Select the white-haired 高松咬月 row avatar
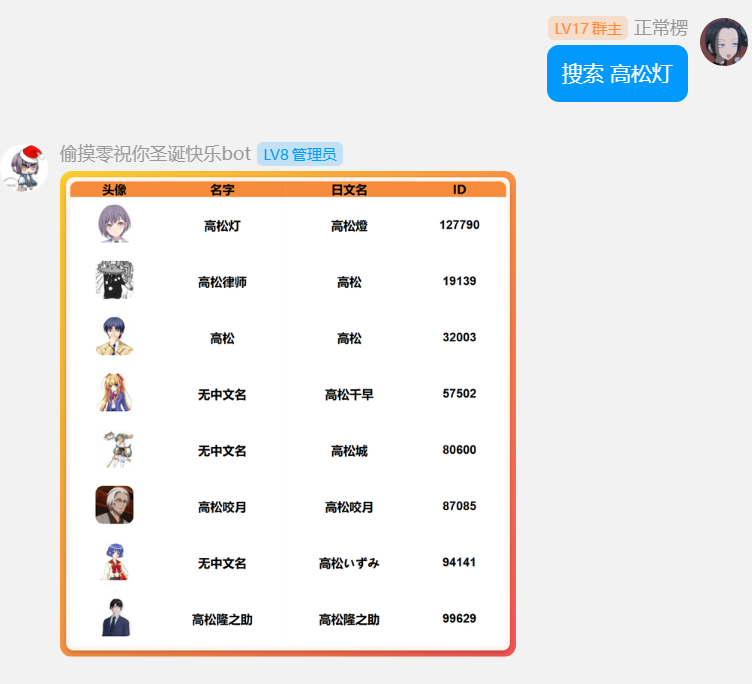This screenshot has width=752, height=684. 114,505
